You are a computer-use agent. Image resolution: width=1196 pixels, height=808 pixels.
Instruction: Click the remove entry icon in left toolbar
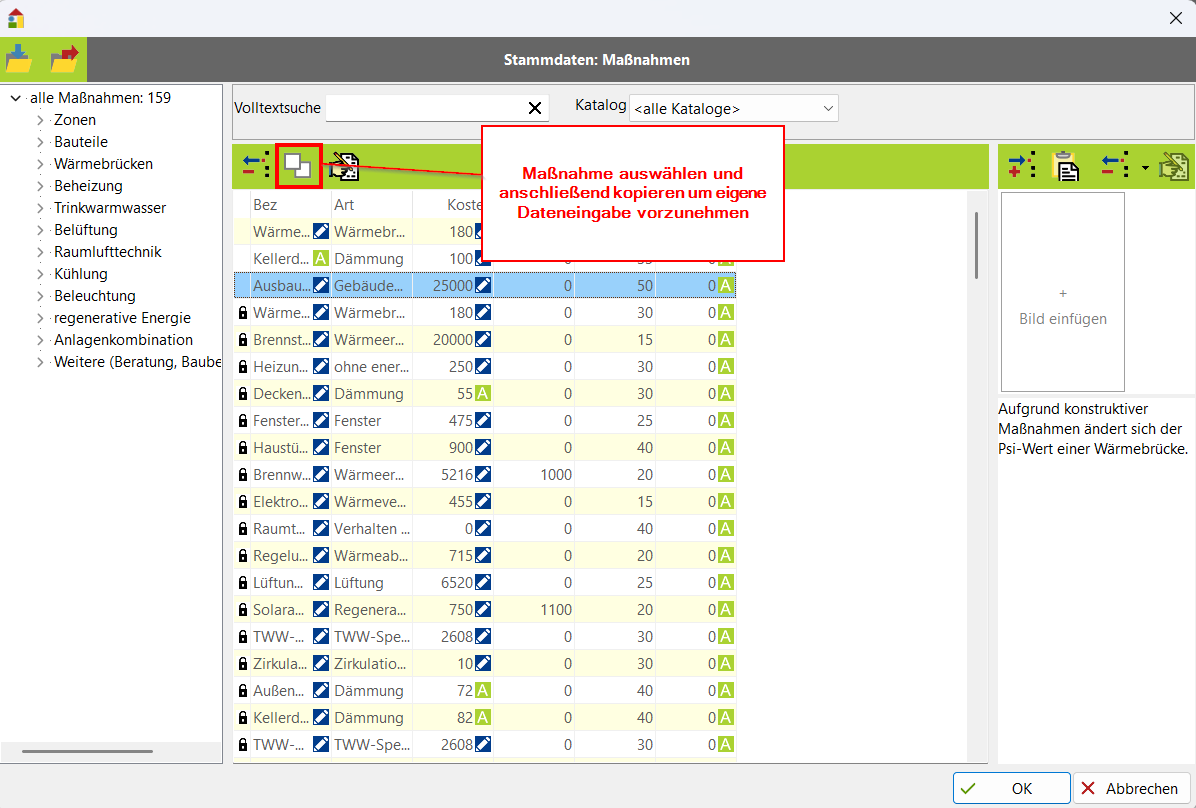point(255,166)
